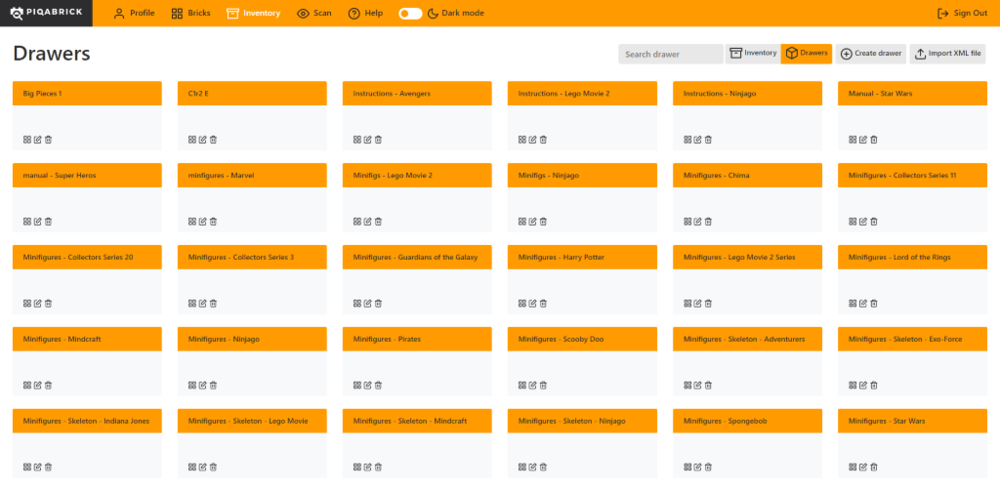The height and width of the screenshot is (488, 1000).
Task: Open Instructions - Avengers drawer header
Action: [417, 93]
